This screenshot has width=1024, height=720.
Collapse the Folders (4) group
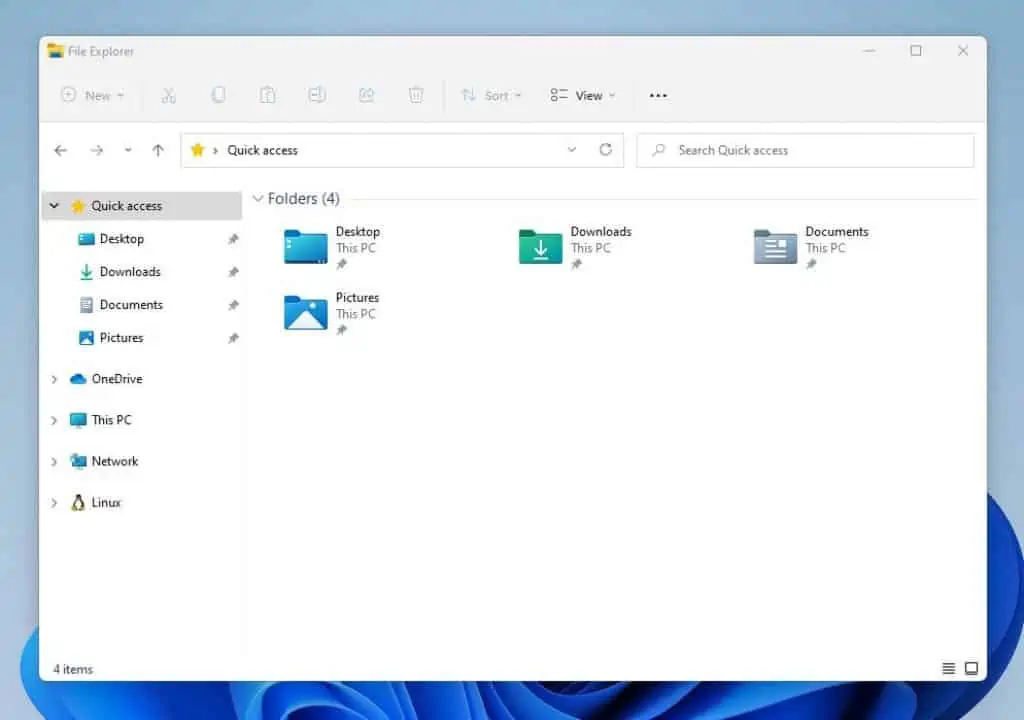point(258,198)
